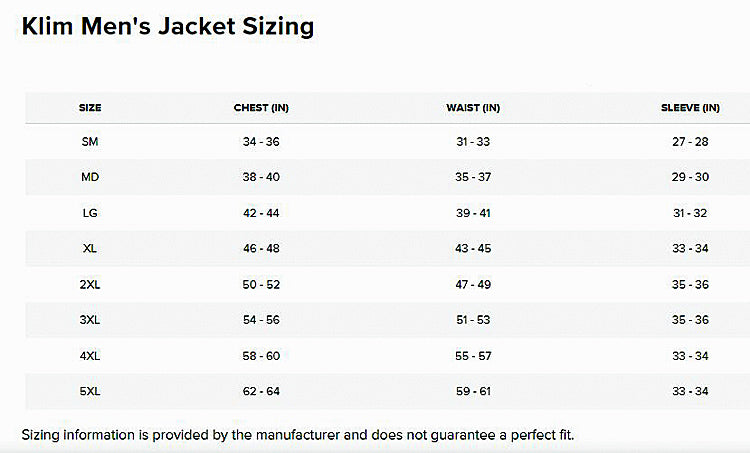750x453 pixels.
Task: Click the sizing information disclaimer text
Action: 298,434
